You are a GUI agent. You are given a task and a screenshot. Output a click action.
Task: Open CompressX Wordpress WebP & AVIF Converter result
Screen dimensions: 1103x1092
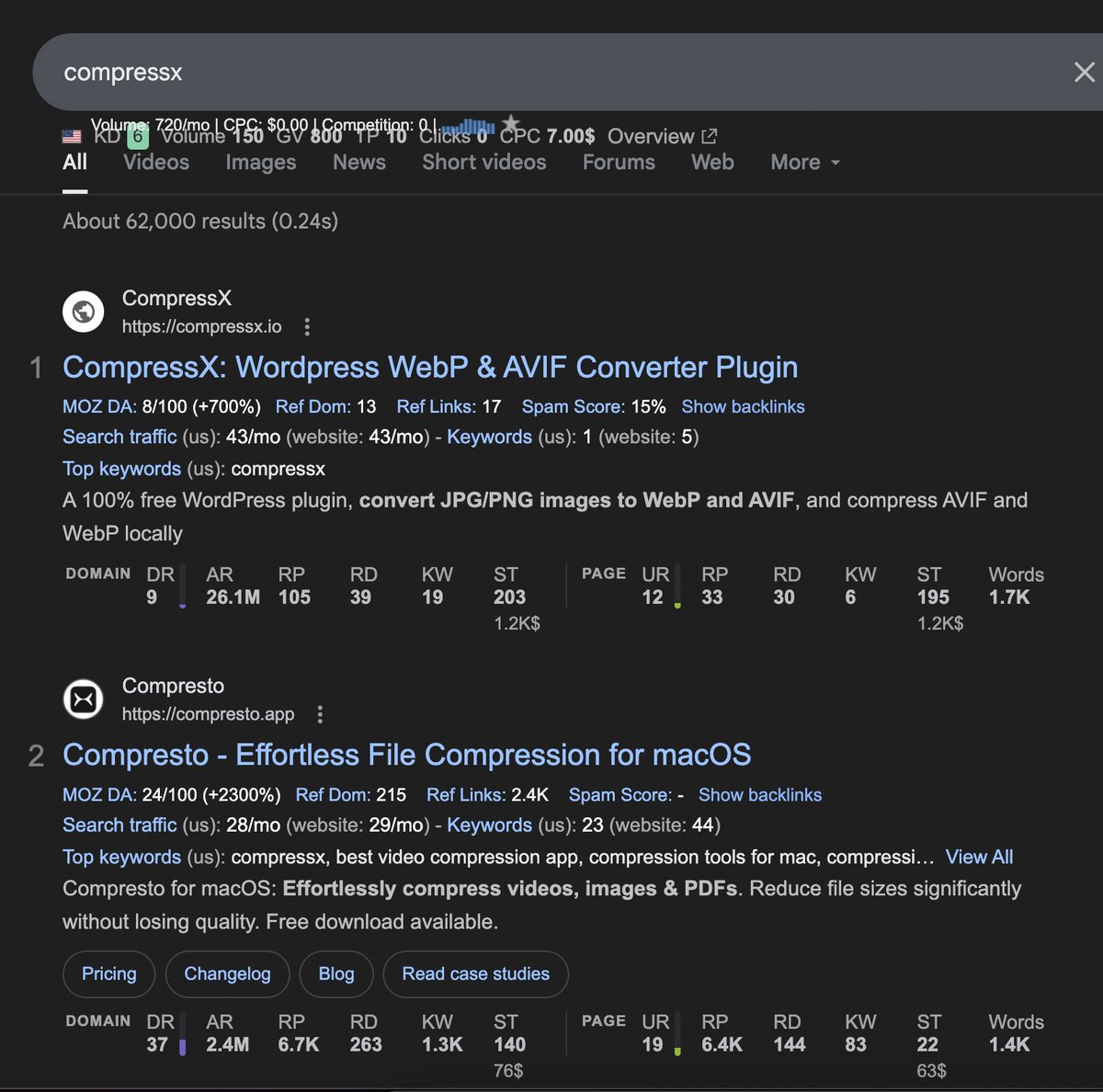(430, 368)
